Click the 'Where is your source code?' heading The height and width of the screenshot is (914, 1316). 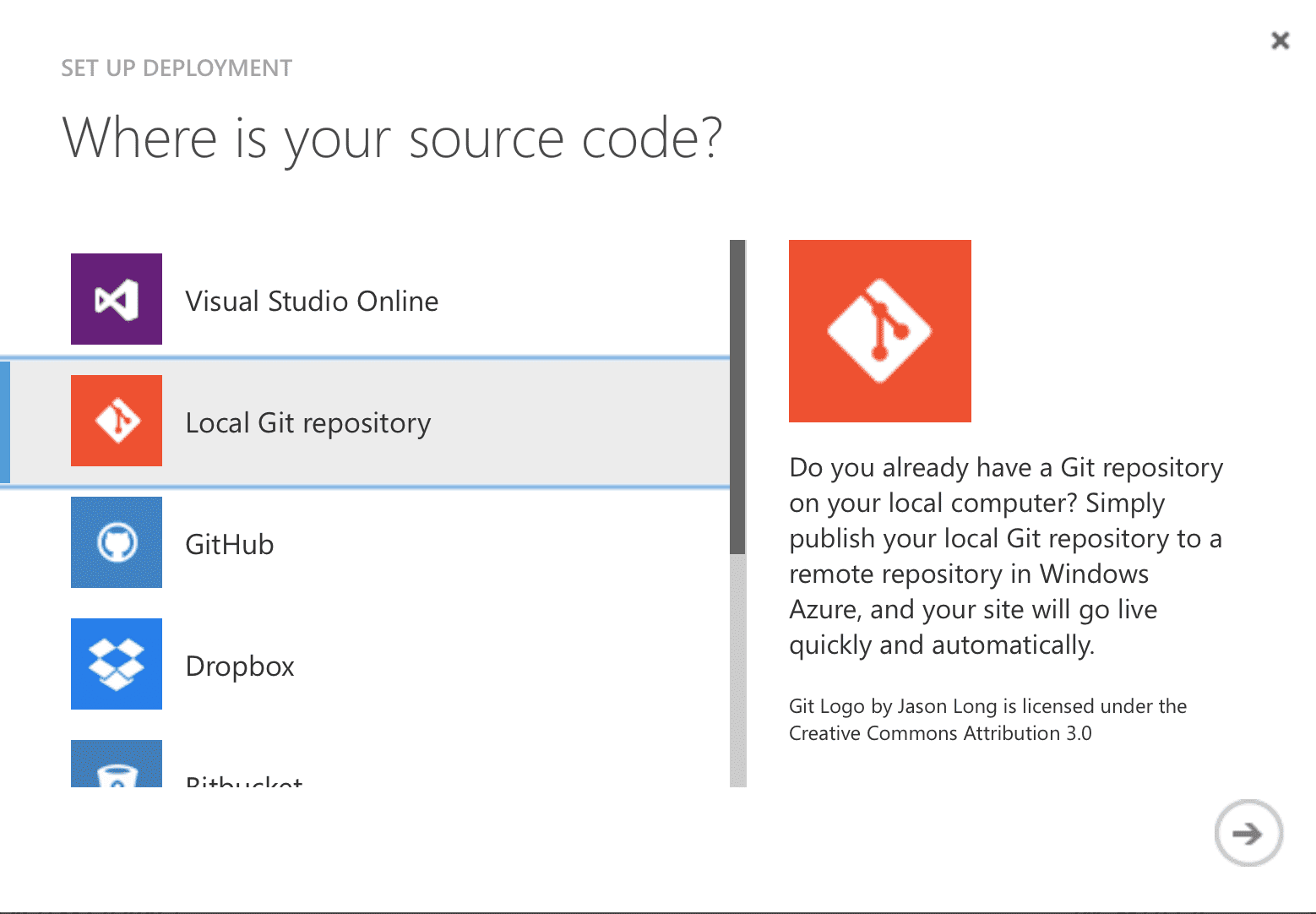point(393,139)
